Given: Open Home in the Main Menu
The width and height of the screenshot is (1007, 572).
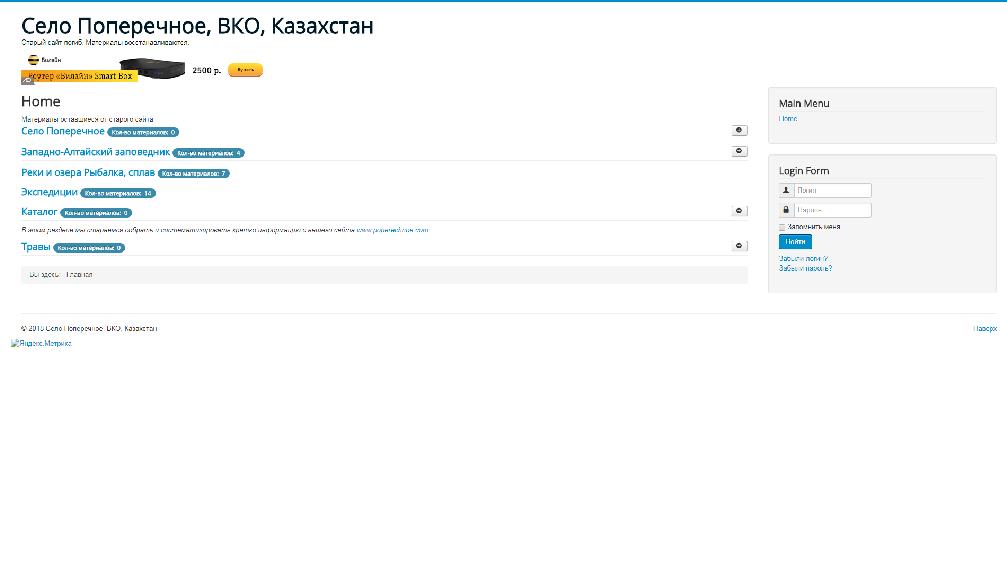Looking at the screenshot, I should (x=788, y=119).
